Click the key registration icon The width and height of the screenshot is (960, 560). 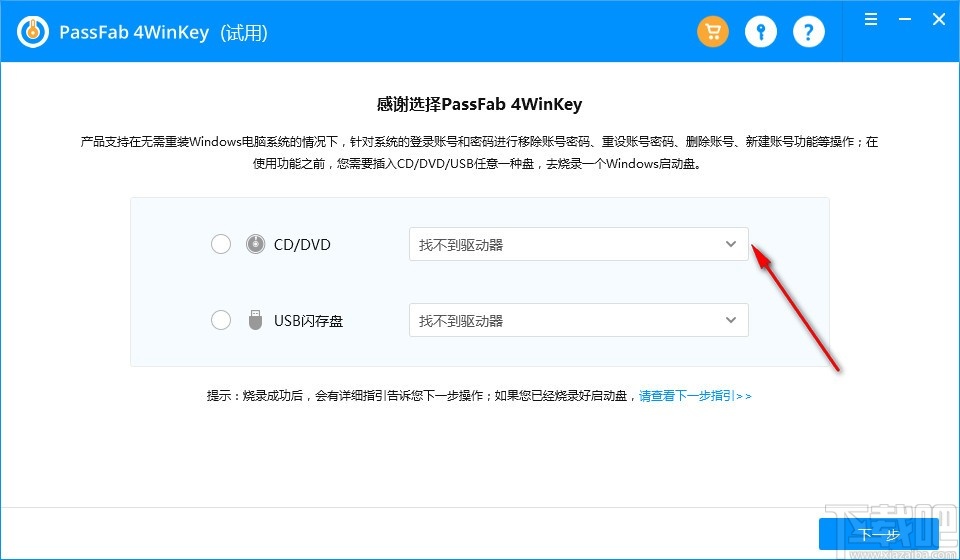(x=760, y=32)
